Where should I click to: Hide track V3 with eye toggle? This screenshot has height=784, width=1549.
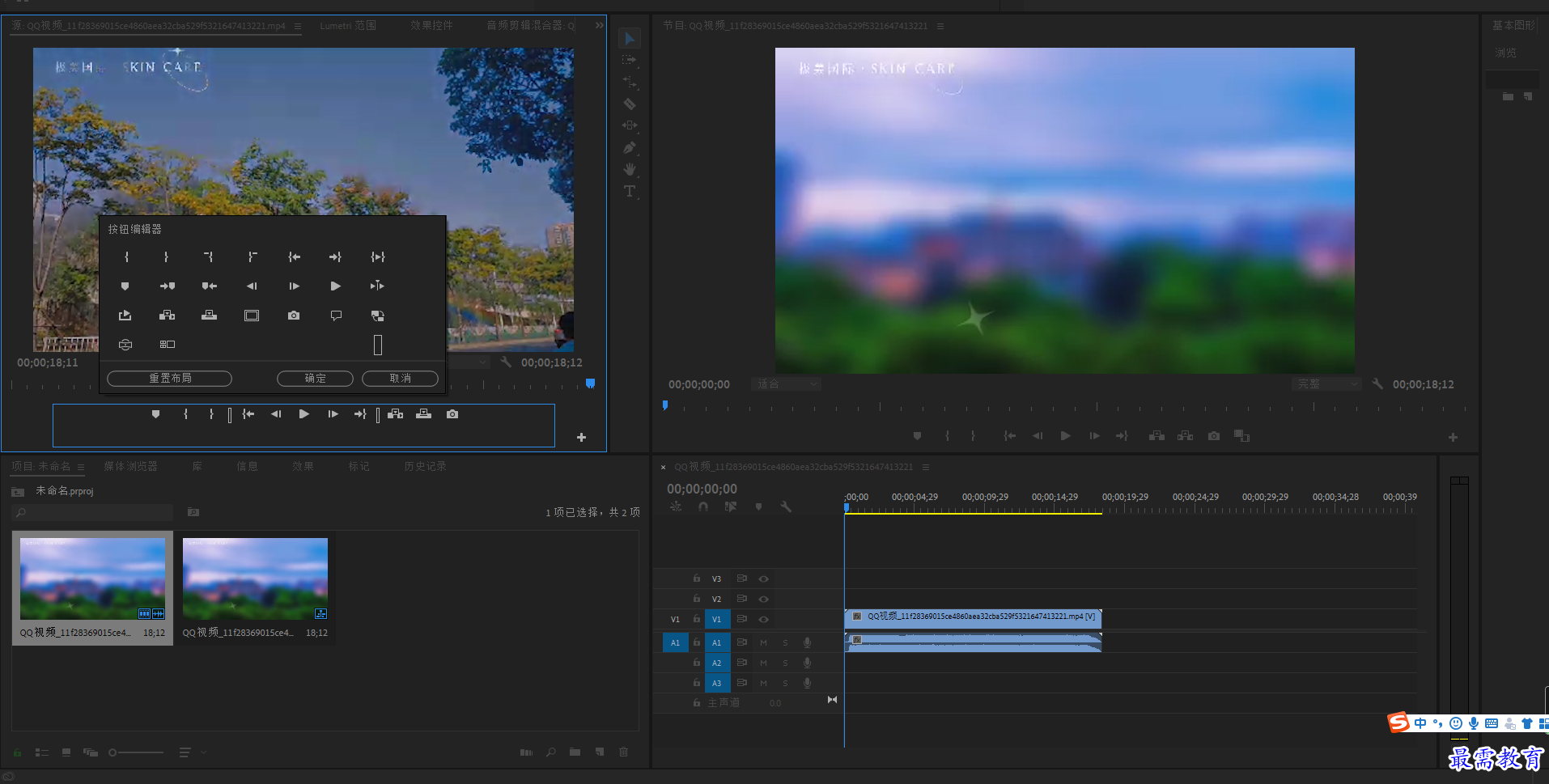tap(763, 578)
